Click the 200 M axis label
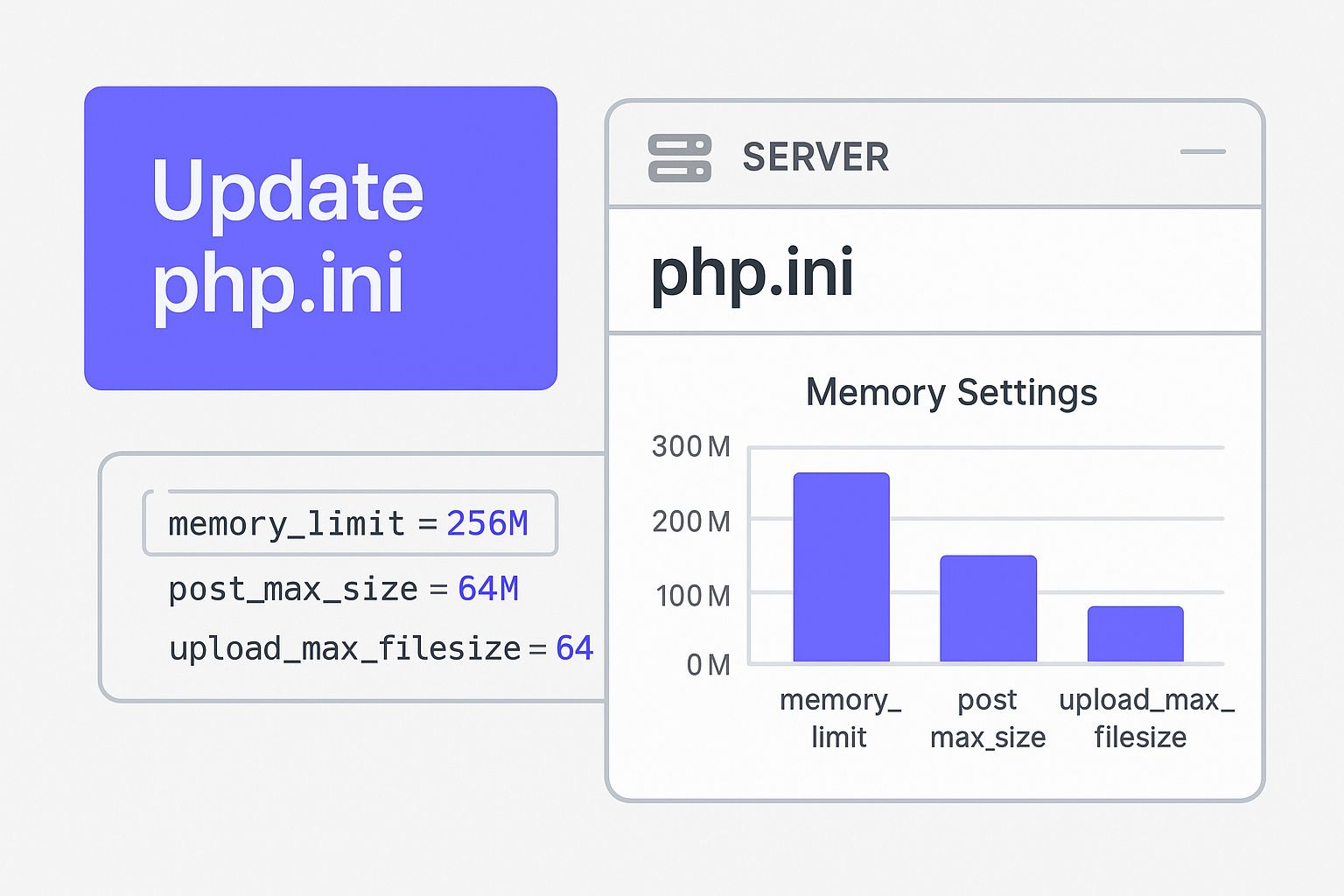Viewport: 1344px width, 896px height. click(690, 521)
